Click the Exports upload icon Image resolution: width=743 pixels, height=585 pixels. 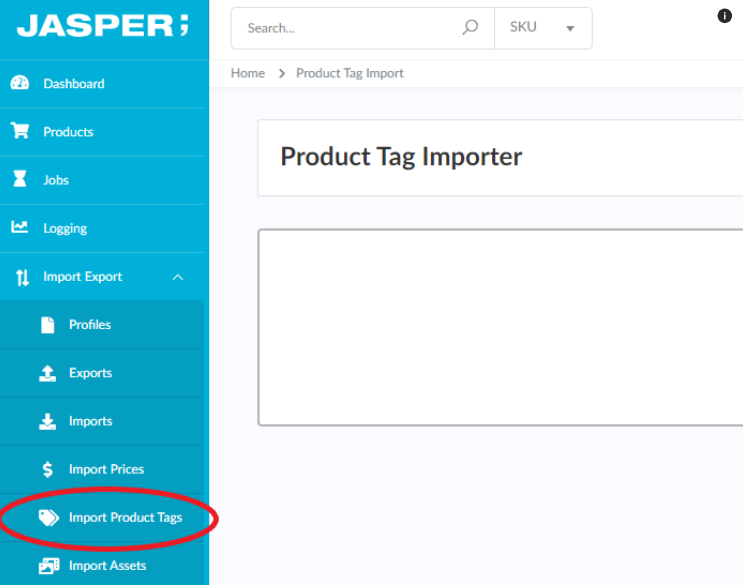click(x=47, y=373)
